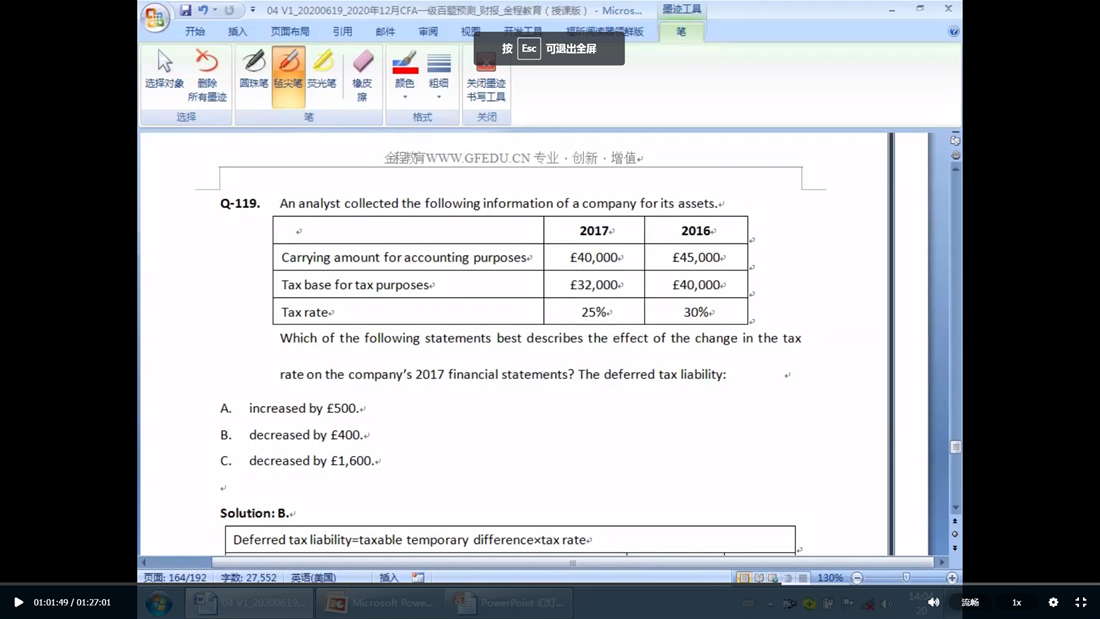Image resolution: width=1100 pixels, height=619 pixels.
Task: Click the vertical scrollbar thumb
Action: point(955,447)
